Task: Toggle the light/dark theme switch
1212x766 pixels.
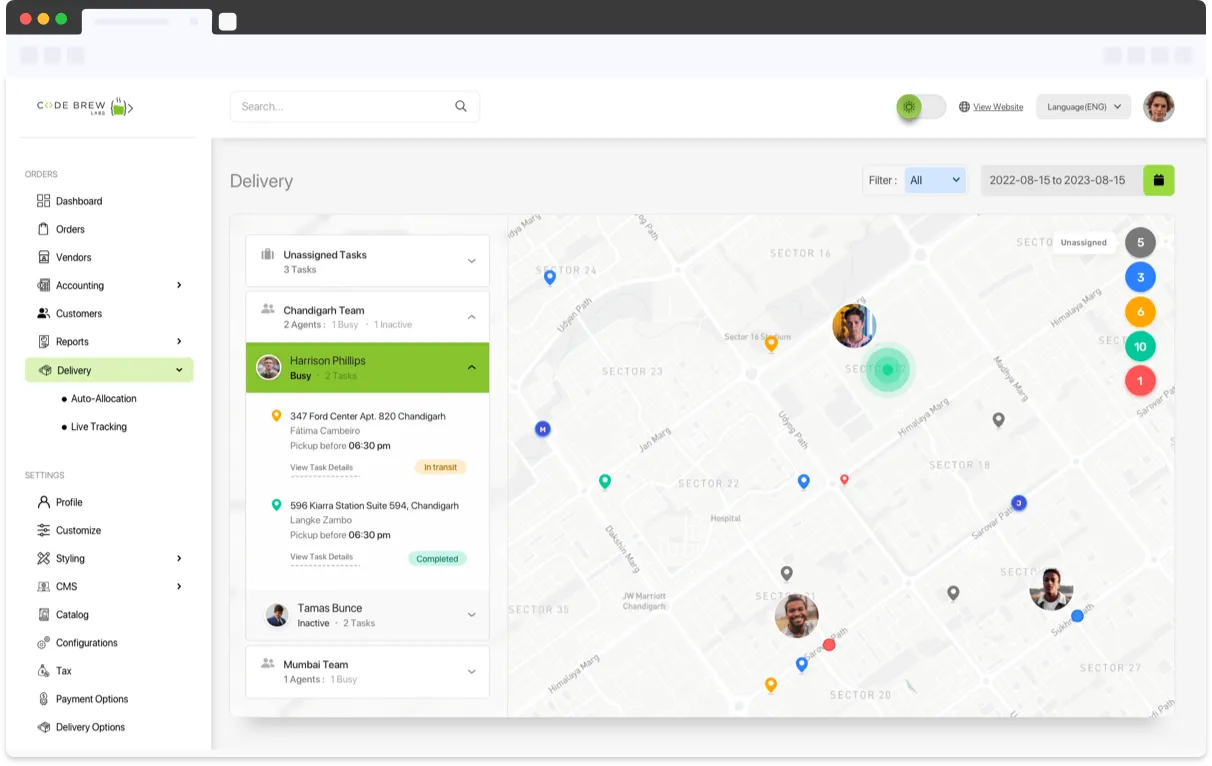Action: tap(920, 107)
